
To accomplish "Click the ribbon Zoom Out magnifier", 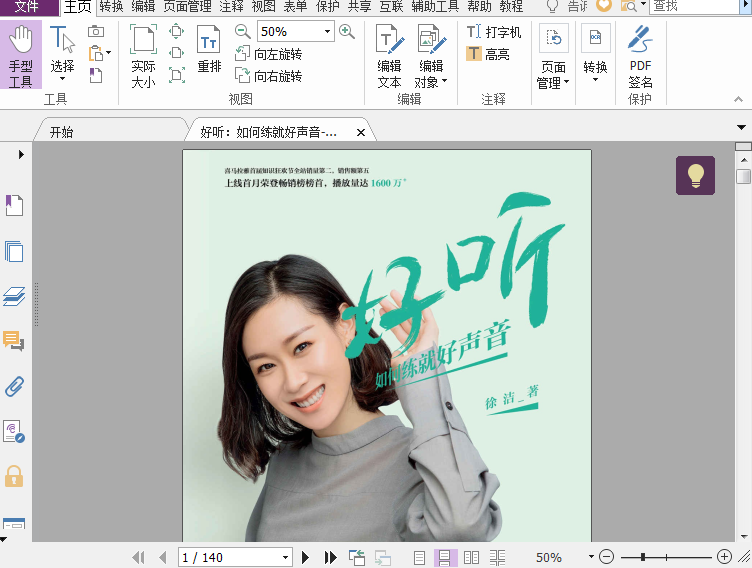I will point(243,32).
